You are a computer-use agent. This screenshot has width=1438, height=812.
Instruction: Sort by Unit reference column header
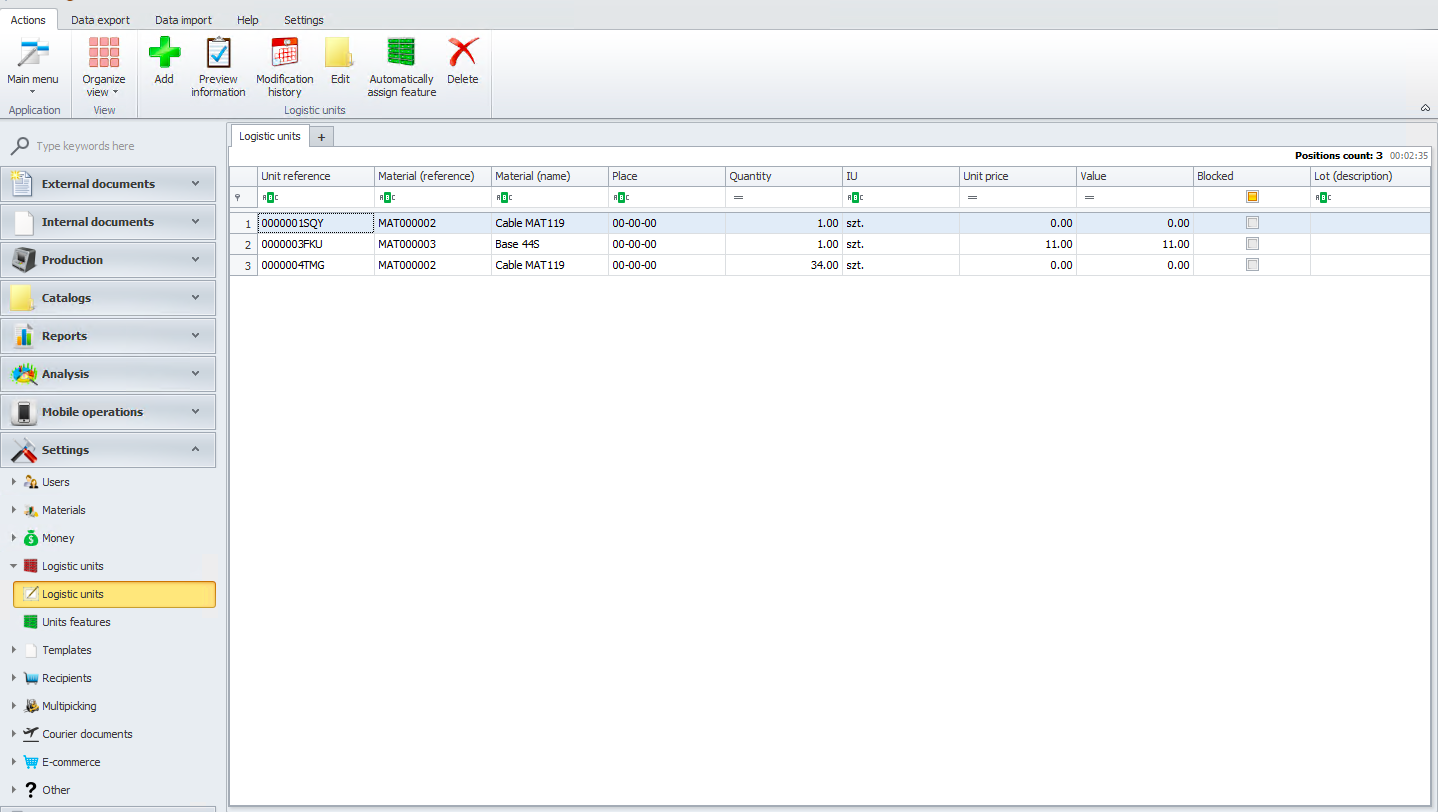click(x=316, y=176)
